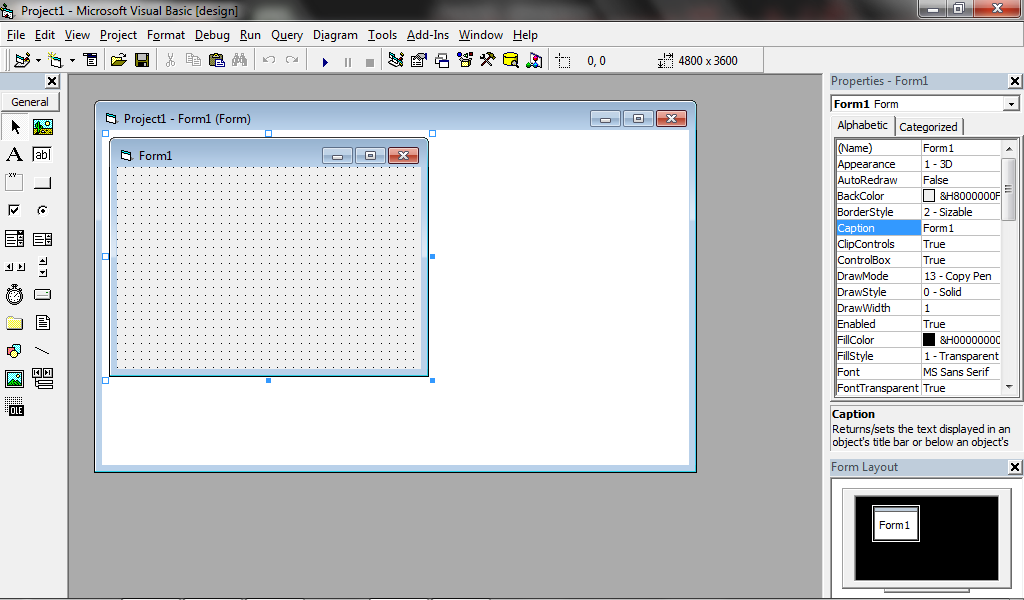Viewport: 1024px width, 600px height.
Task: Select the Shape control in the toolbox
Action: pos(14,351)
